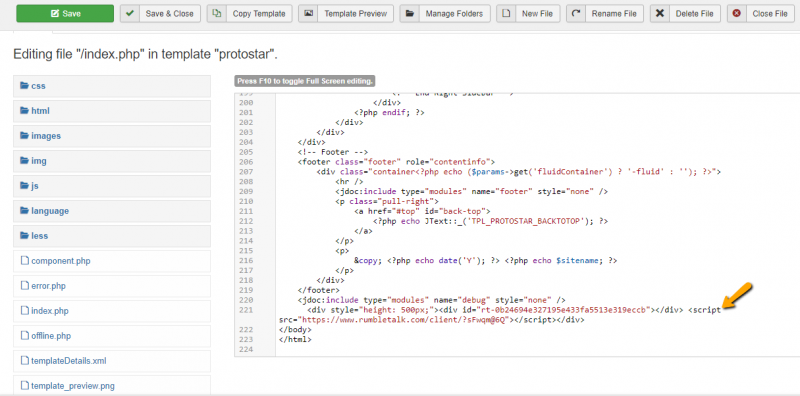Click the $sitename echo code line
The height and width of the screenshot is (396, 800).
pos(486,260)
